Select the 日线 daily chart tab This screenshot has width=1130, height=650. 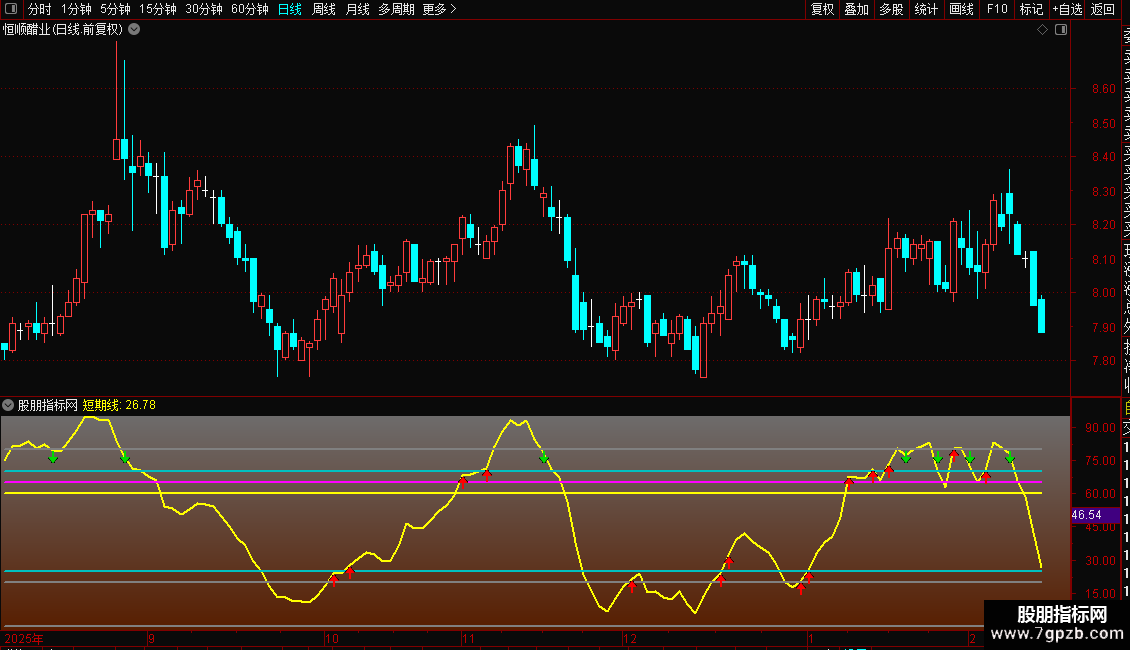tap(290, 9)
